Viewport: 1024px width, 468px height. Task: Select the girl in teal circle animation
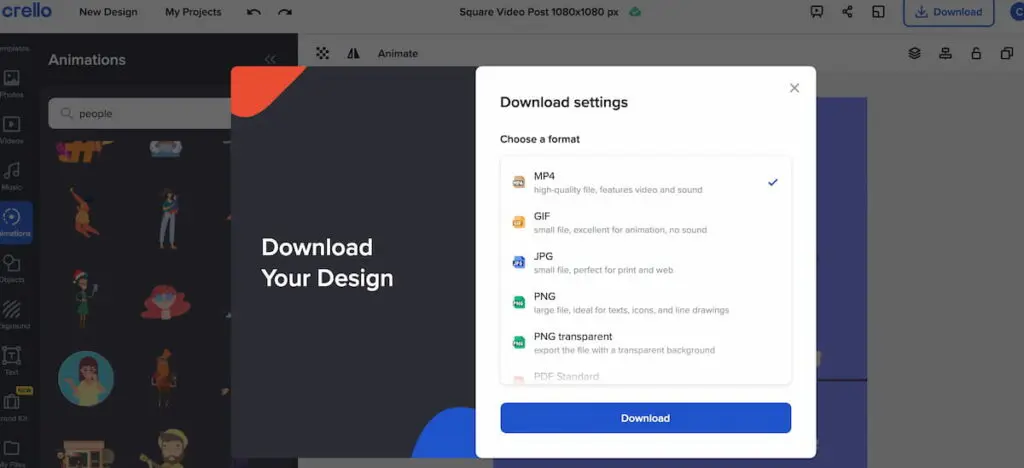pyautogui.click(x=86, y=379)
